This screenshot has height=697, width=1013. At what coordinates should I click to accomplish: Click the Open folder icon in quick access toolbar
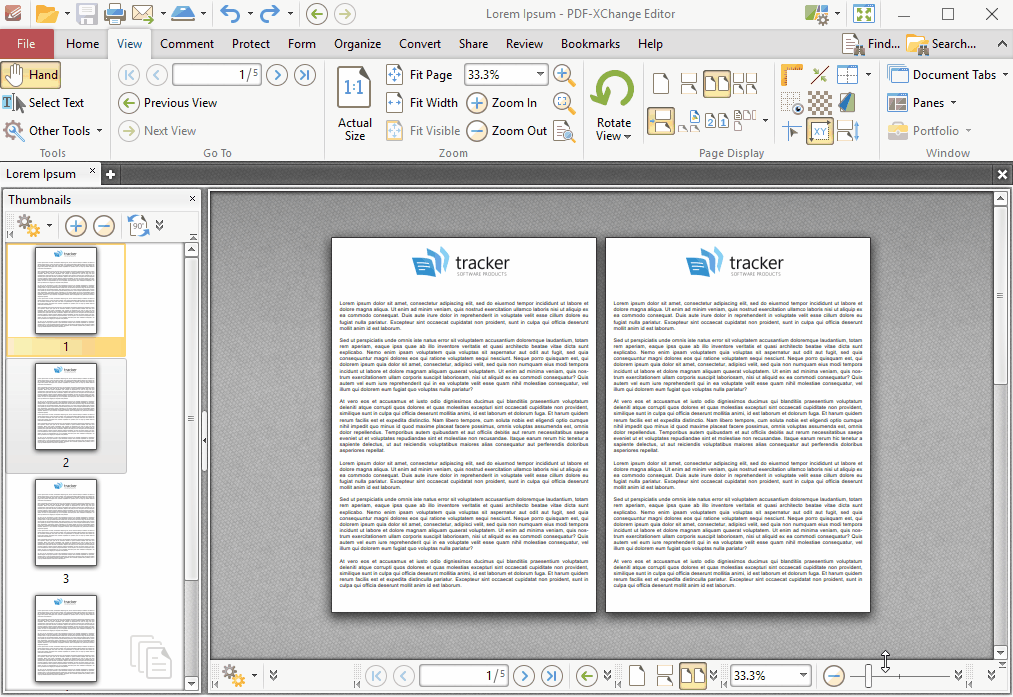pyautogui.click(x=47, y=14)
